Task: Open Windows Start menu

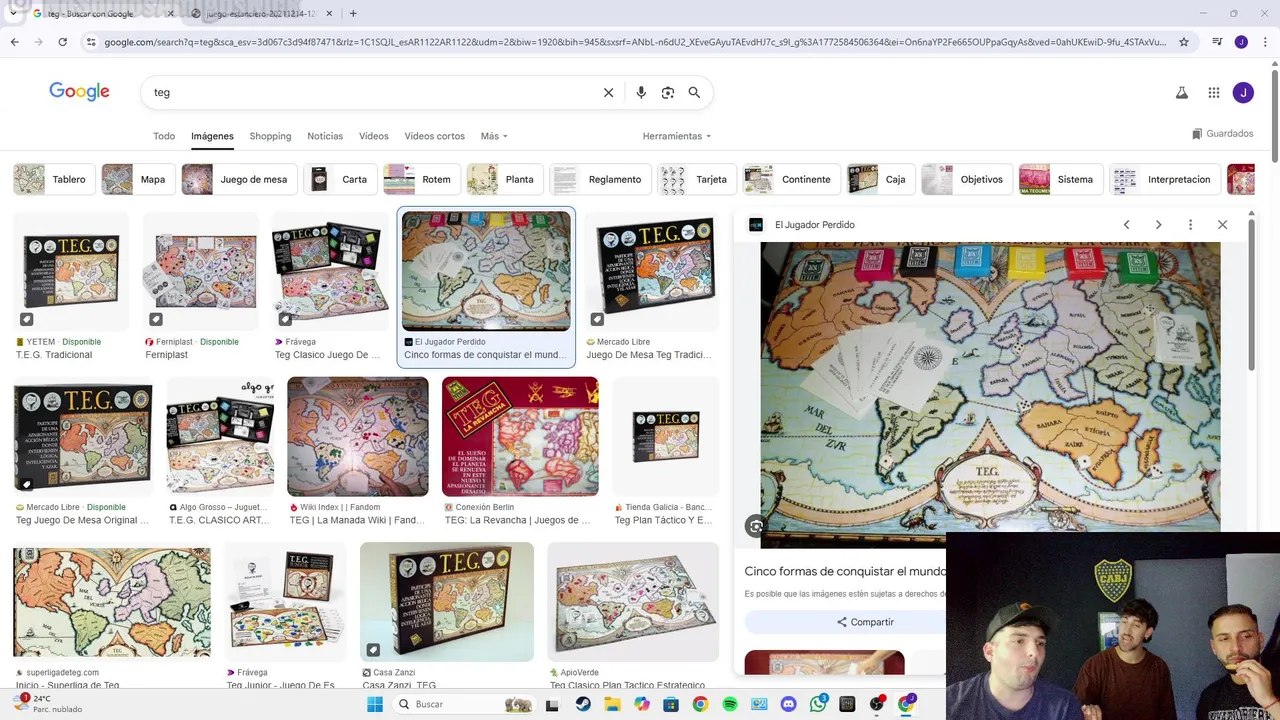Action: (375, 704)
